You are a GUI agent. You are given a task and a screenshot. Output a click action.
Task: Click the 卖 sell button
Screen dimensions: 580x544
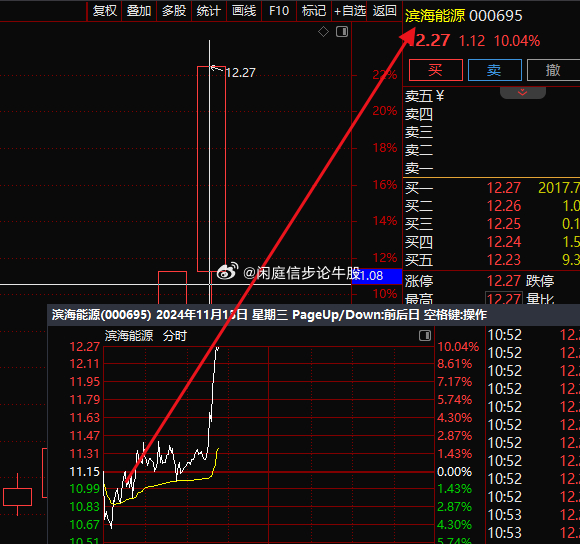[x=495, y=70]
